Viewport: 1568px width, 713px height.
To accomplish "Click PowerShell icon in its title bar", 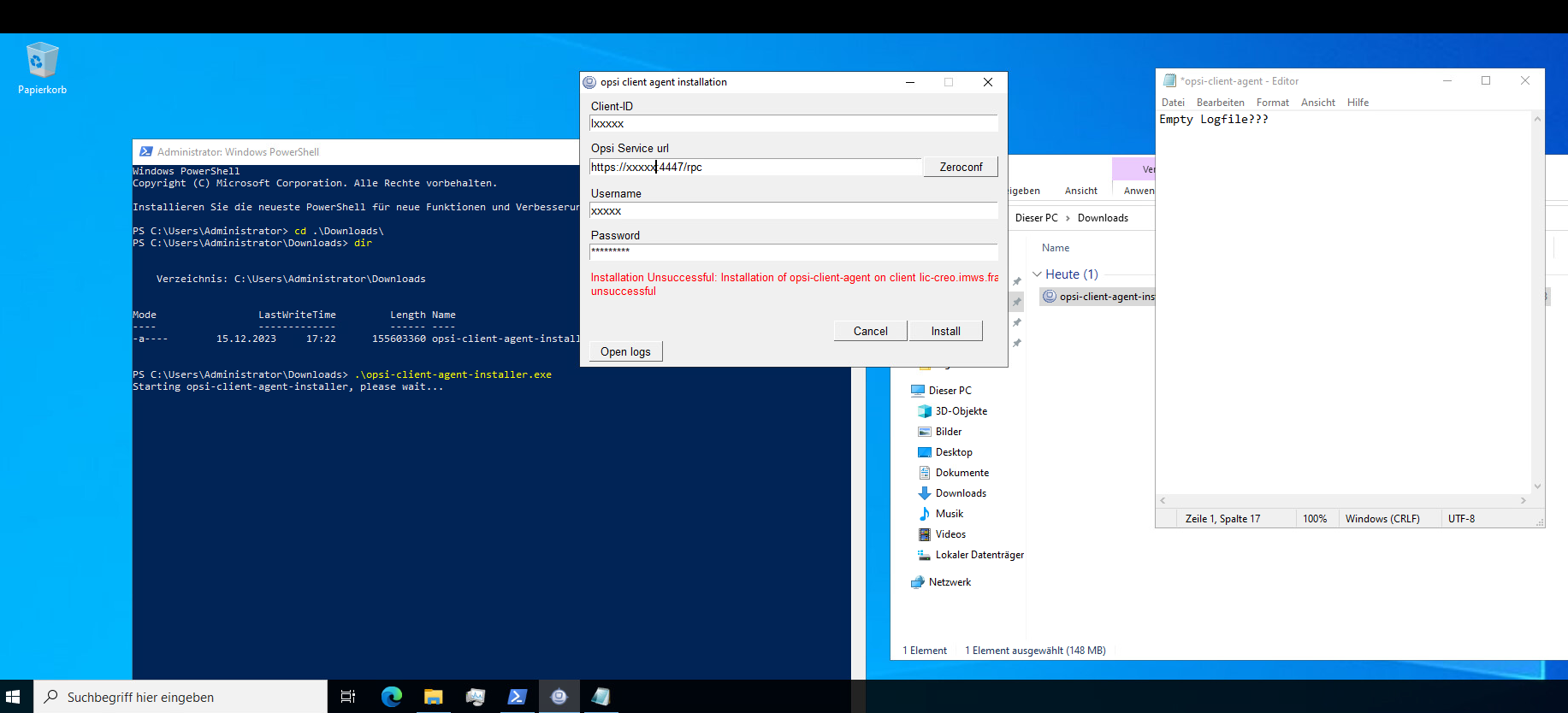I will 145,151.
